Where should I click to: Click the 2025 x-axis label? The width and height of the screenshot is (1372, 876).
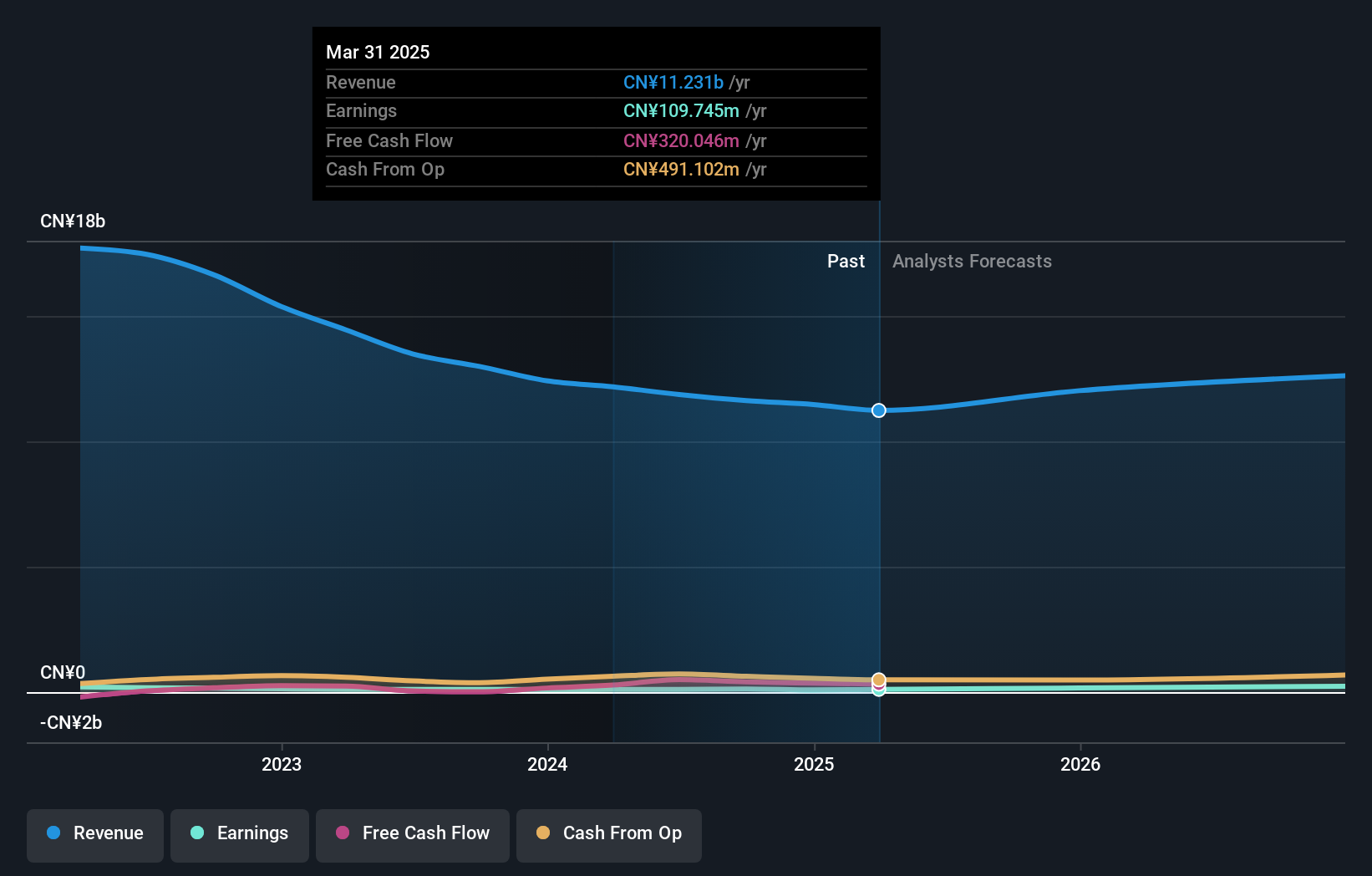coord(814,764)
